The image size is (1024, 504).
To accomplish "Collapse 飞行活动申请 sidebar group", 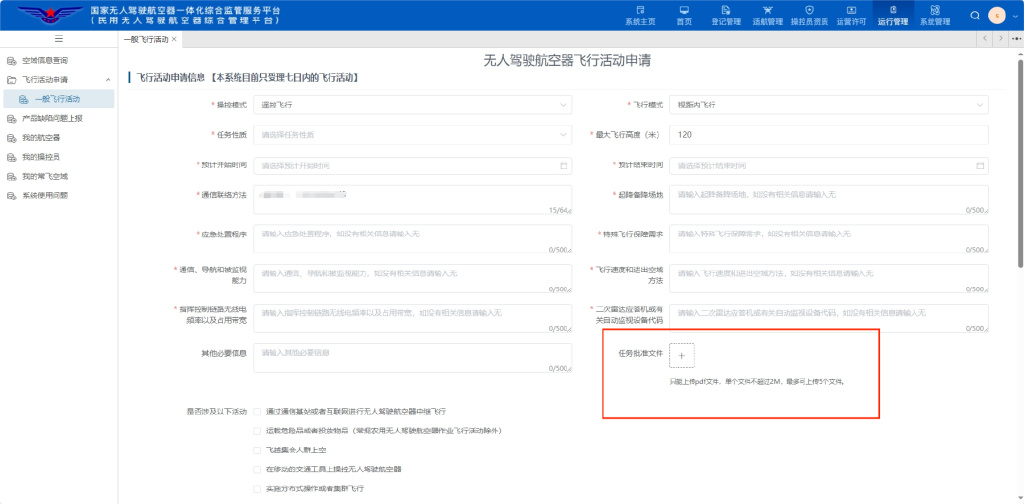I will (x=57, y=80).
